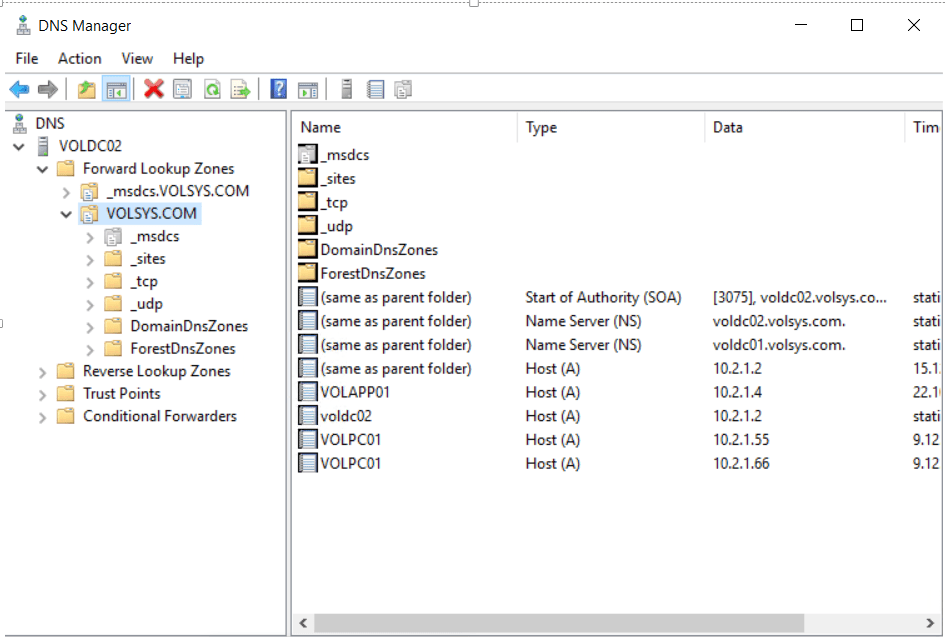945x637 pixels.
Task: Click the red Delete icon
Action: click(x=153, y=90)
